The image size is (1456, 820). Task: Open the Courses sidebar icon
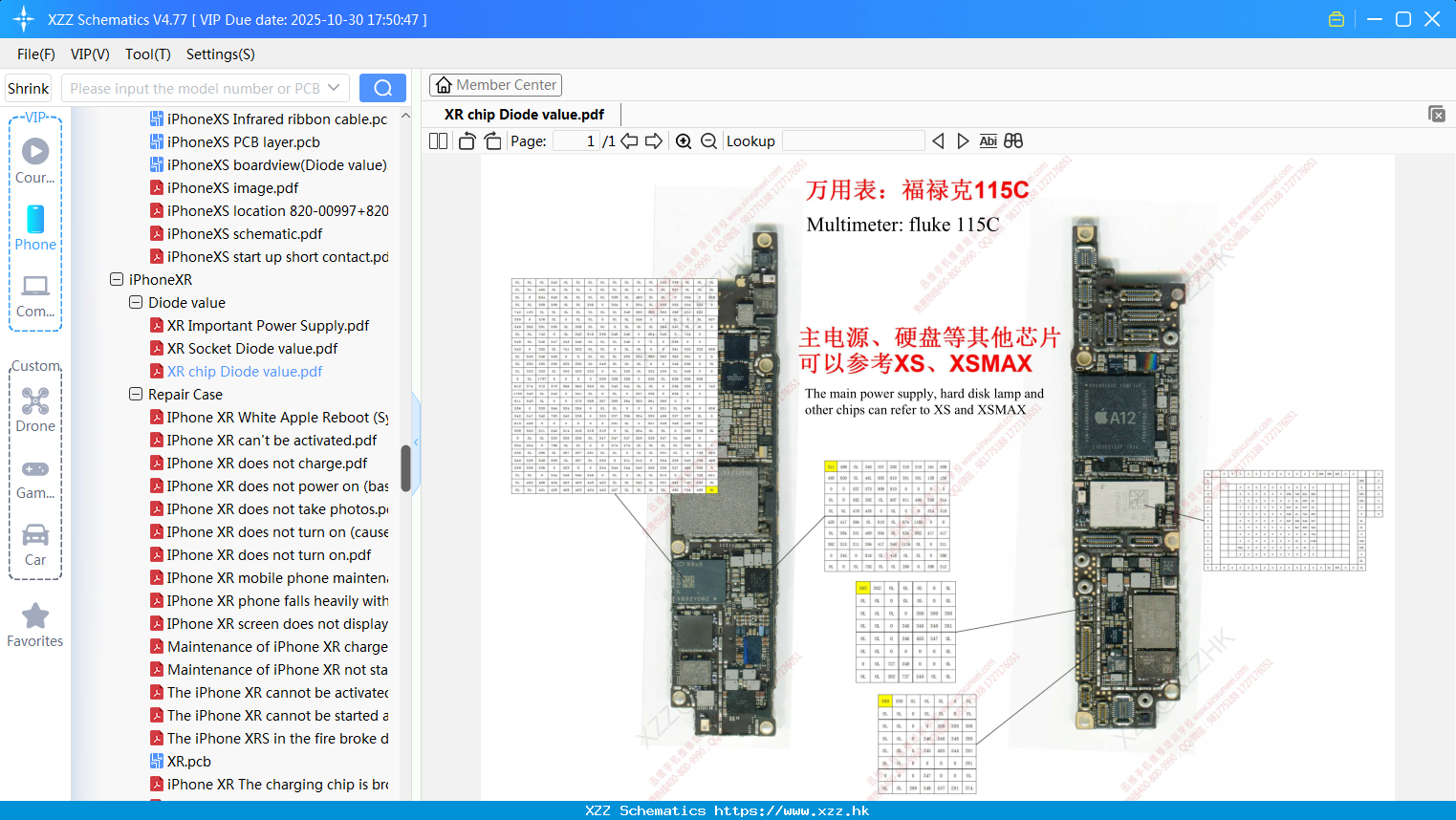click(x=35, y=161)
